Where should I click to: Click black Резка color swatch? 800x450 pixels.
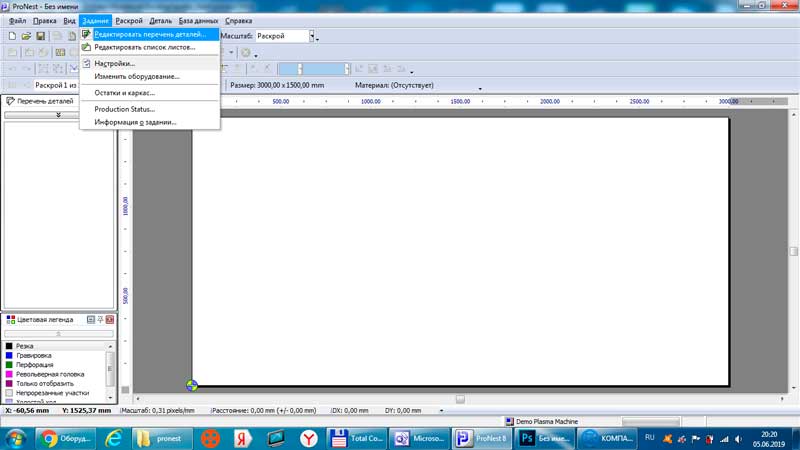point(9,346)
